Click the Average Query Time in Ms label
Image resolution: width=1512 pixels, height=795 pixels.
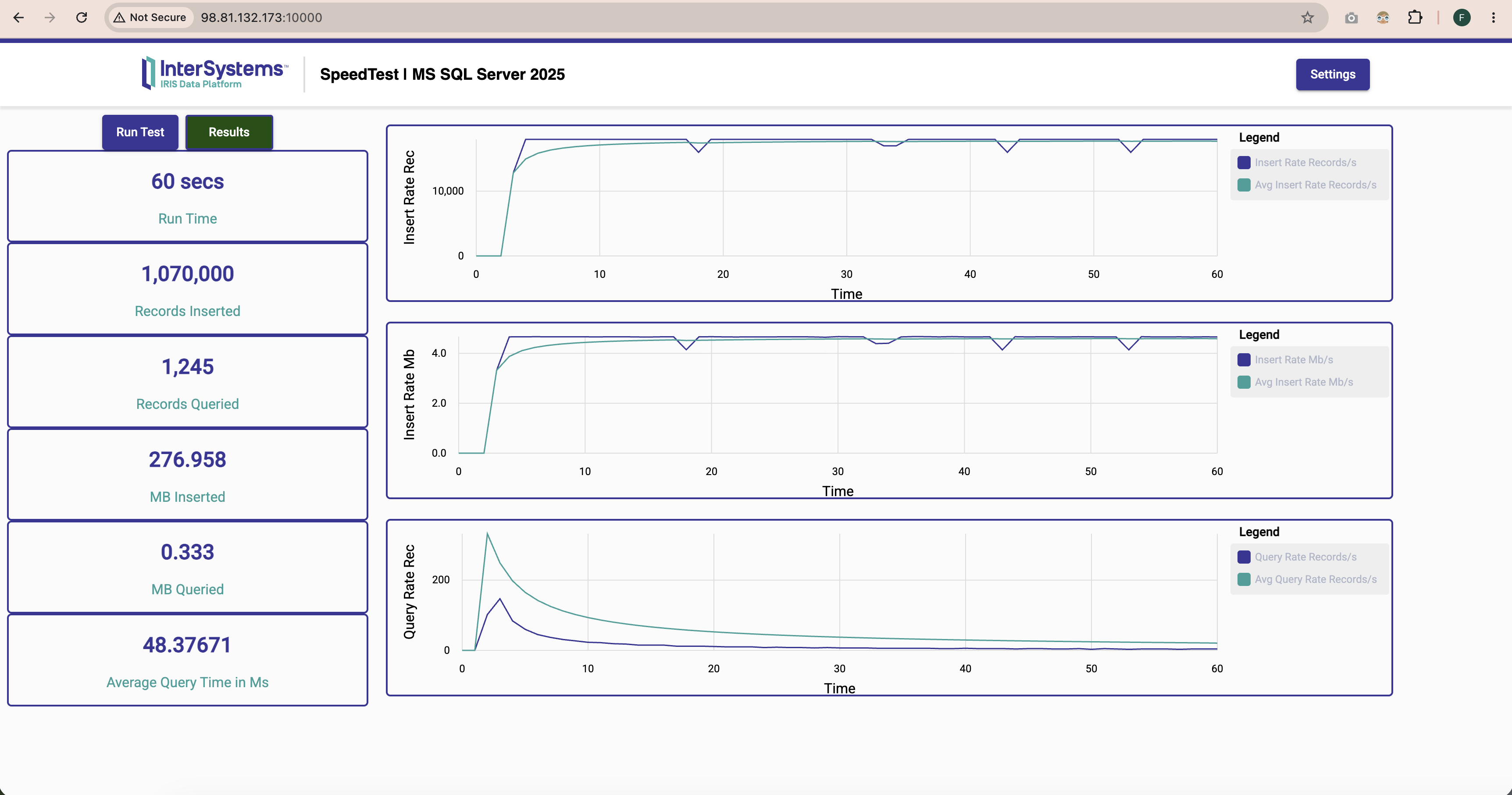tap(188, 682)
